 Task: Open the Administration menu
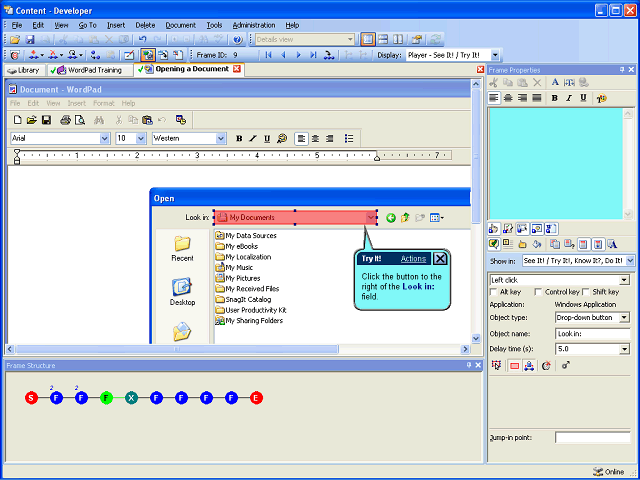point(254,25)
